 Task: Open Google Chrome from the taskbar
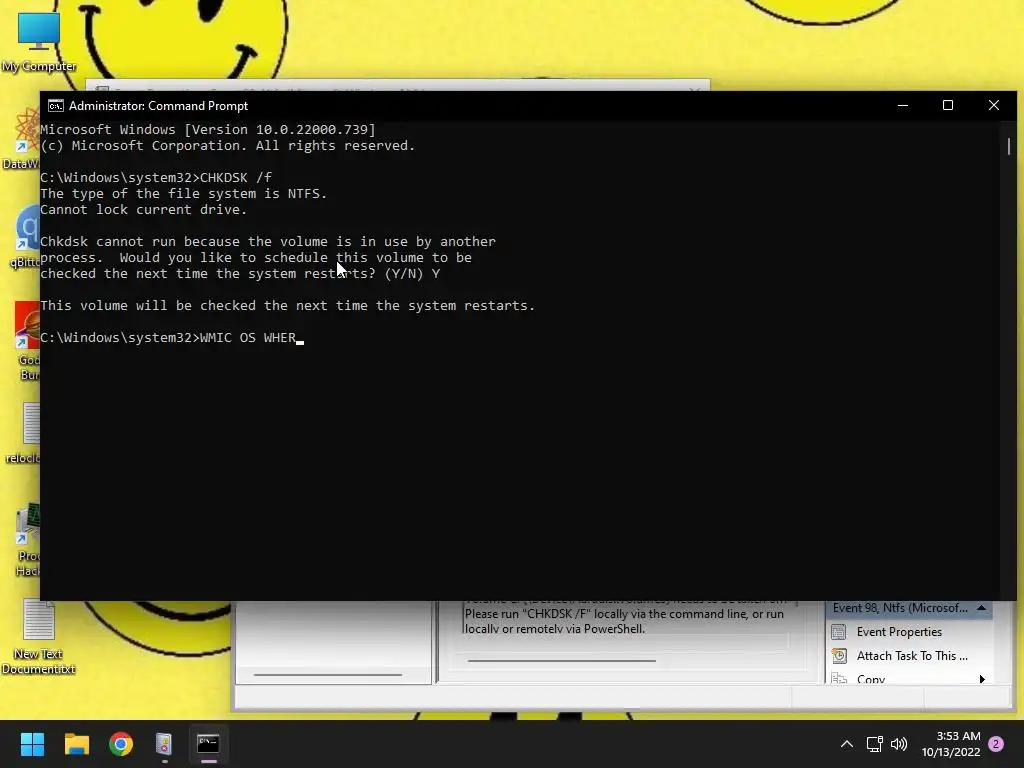click(121, 744)
